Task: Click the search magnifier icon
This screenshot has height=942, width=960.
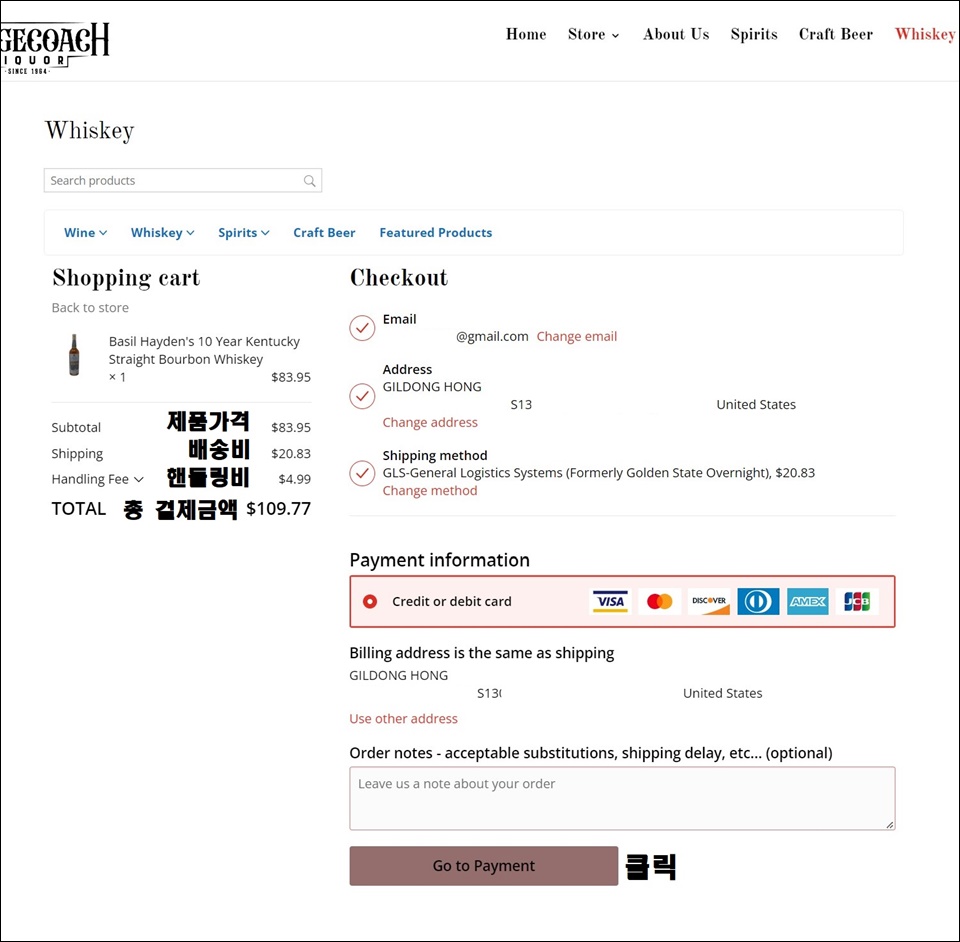Action: (x=310, y=181)
